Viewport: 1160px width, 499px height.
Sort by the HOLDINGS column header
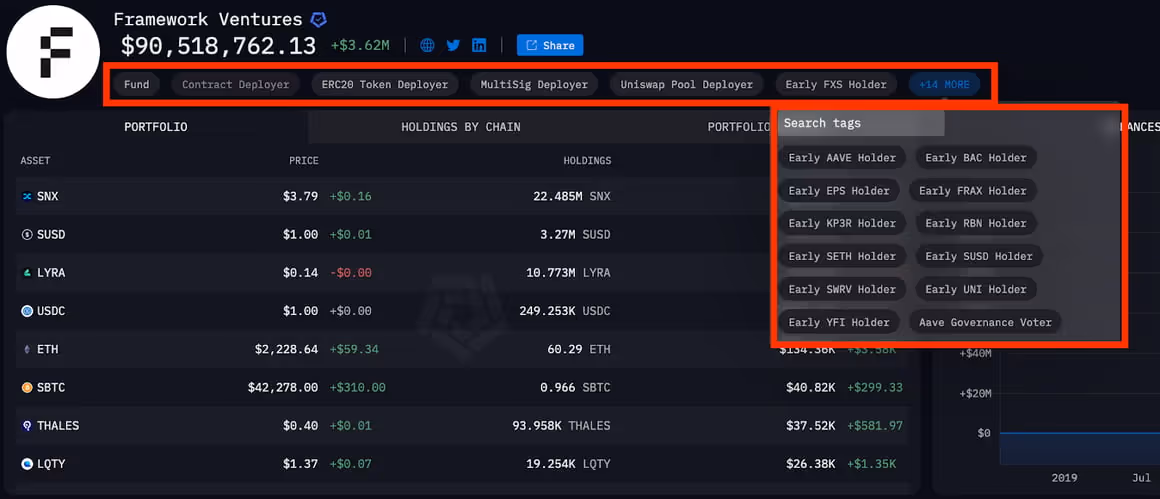click(587, 160)
